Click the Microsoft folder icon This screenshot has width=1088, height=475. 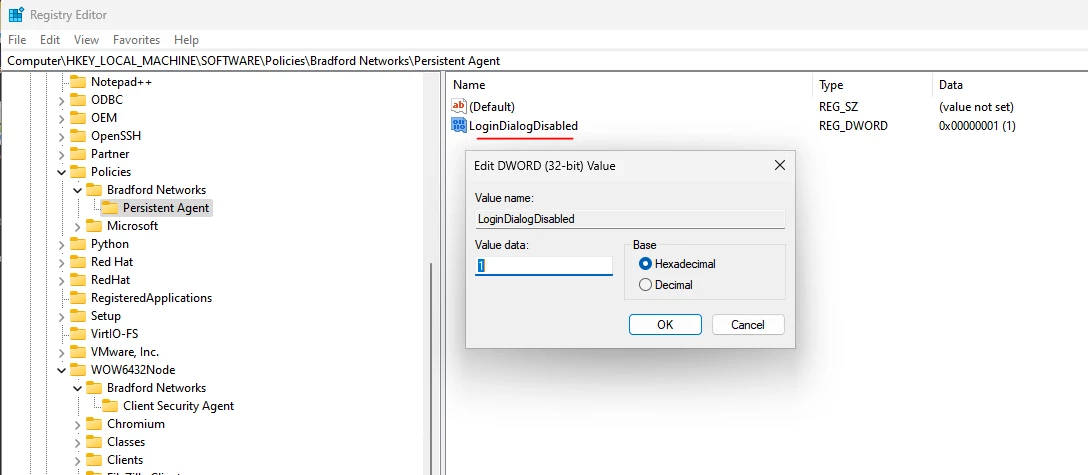click(94, 225)
